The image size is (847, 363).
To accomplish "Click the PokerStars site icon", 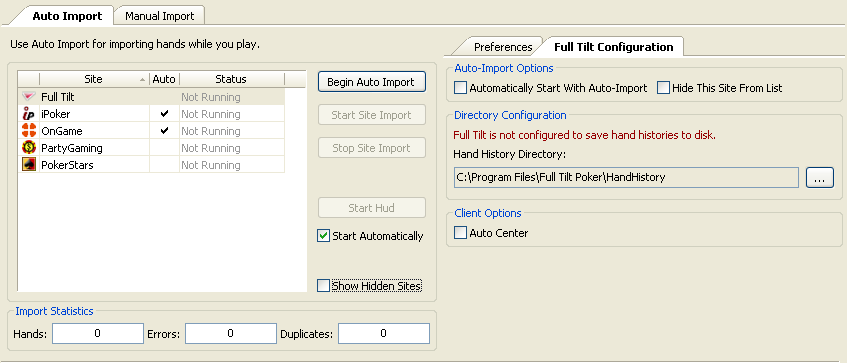I will pos(29,165).
